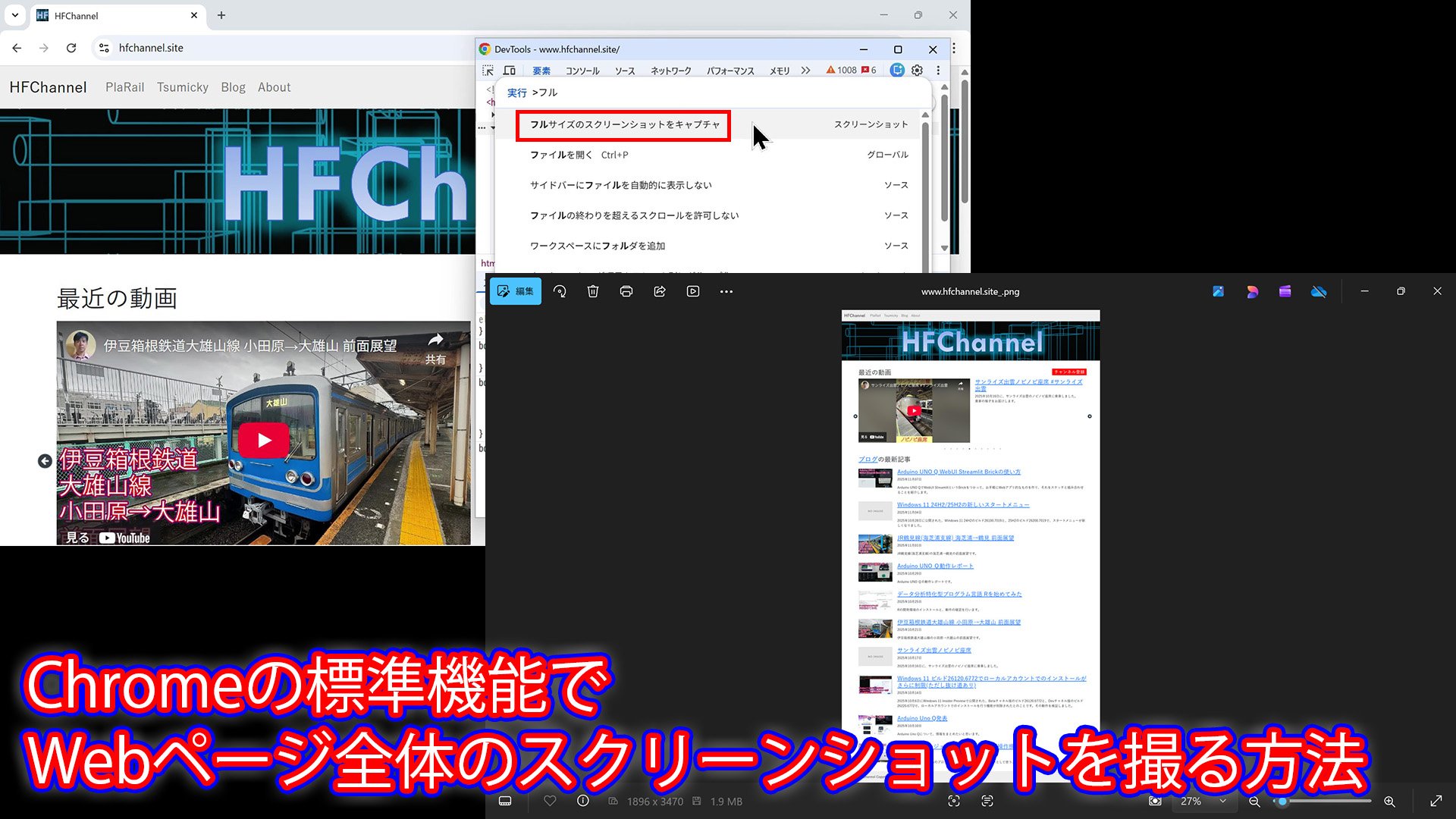1456x819 pixels.
Task: Click the visual search icon in the photo viewer
Action: point(954,801)
